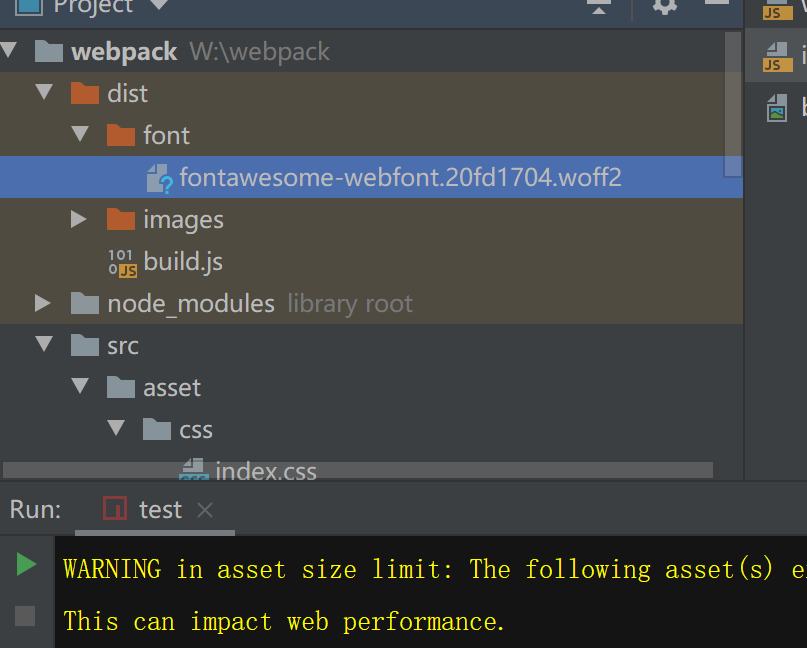807x648 pixels.
Task: Select the font folder under dist
Action: tap(166, 135)
